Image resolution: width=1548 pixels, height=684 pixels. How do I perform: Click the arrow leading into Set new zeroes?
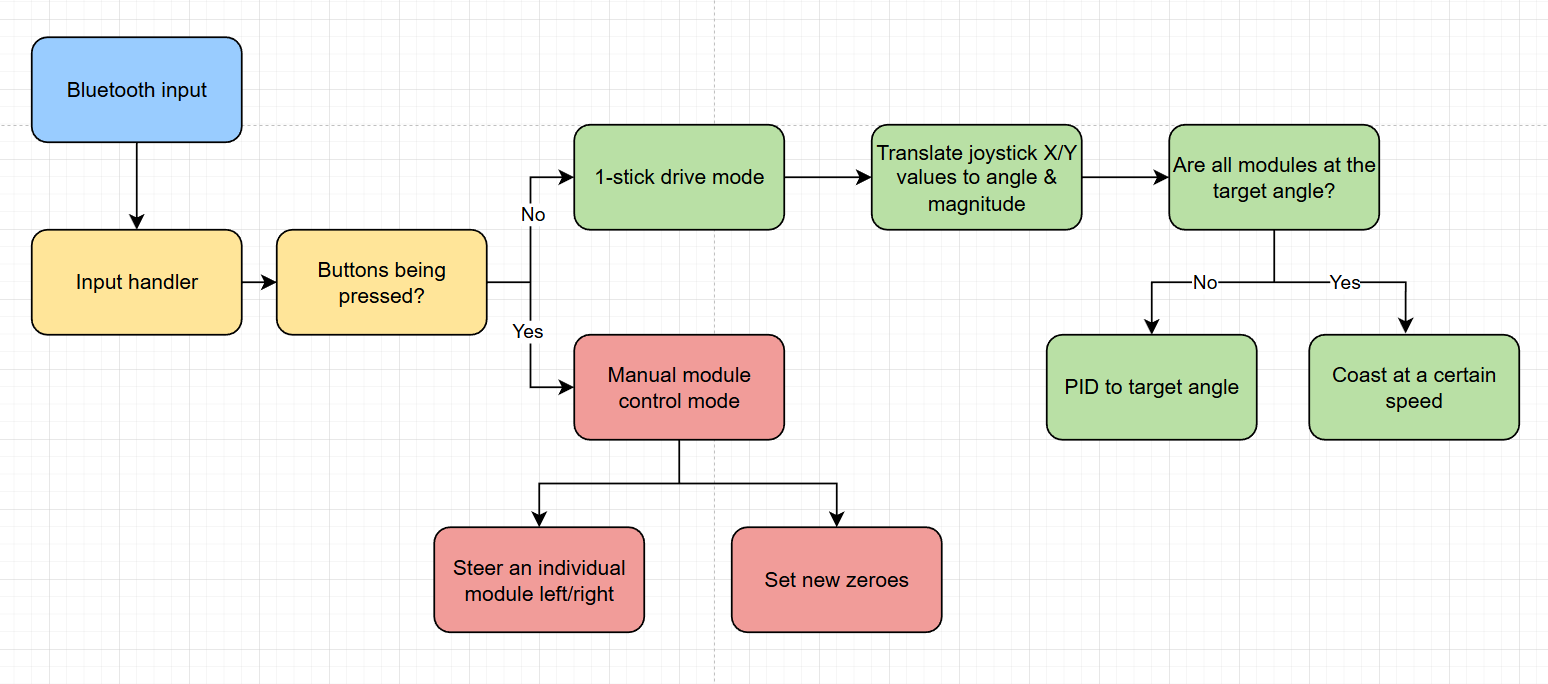click(x=836, y=505)
